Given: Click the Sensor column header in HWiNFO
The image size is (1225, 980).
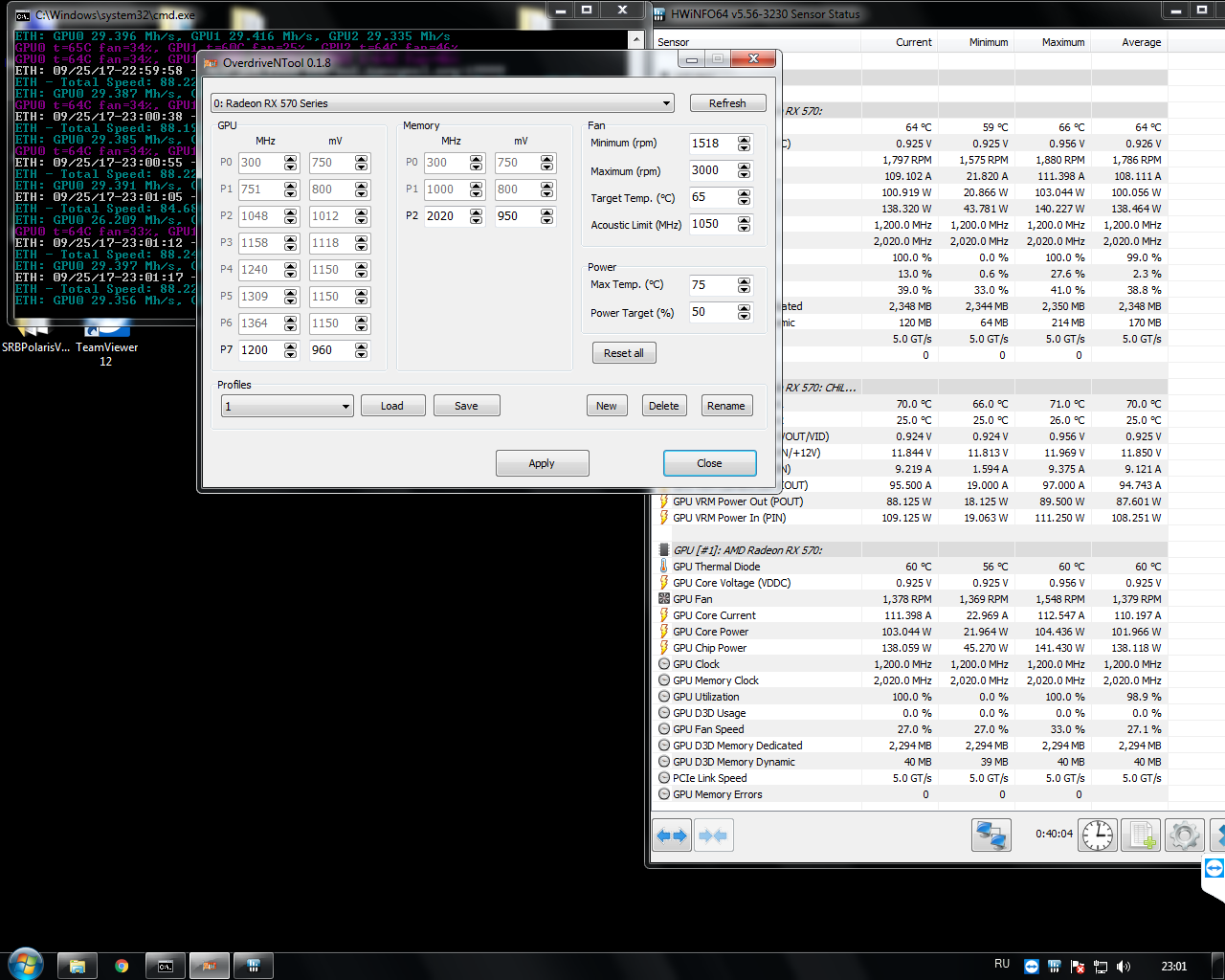Looking at the screenshot, I should tap(757, 42).
